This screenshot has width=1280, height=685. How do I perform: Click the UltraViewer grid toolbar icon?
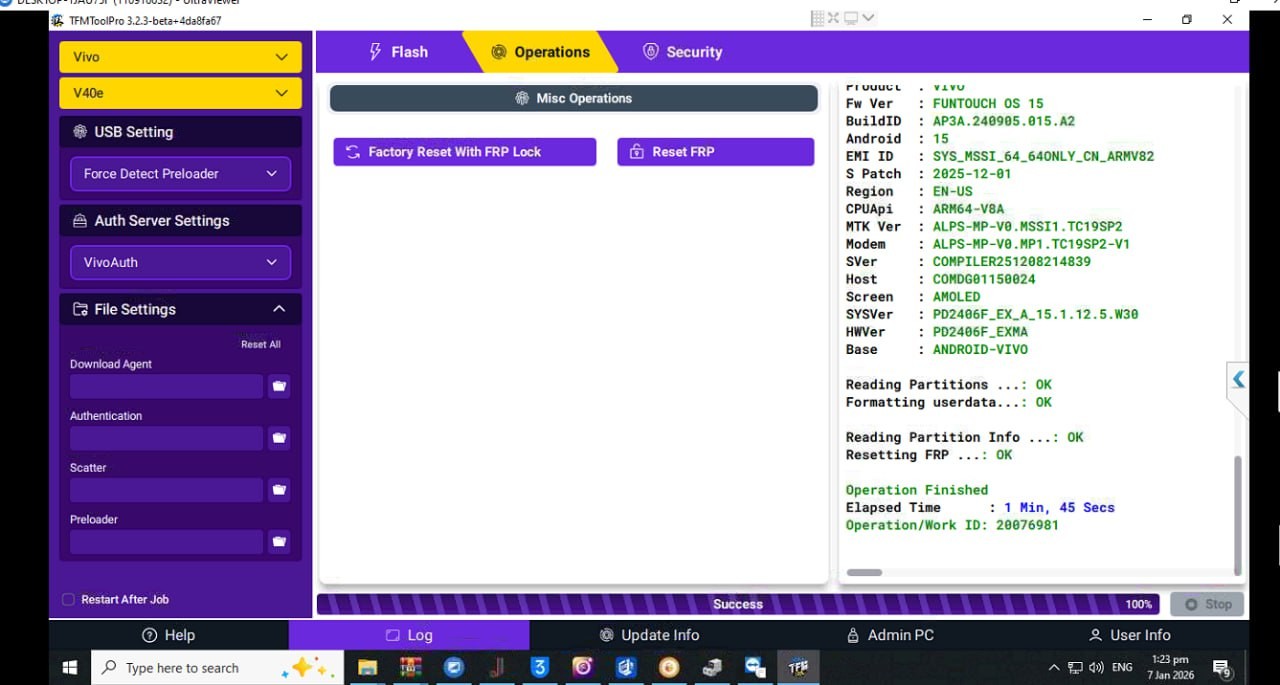(818, 18)
